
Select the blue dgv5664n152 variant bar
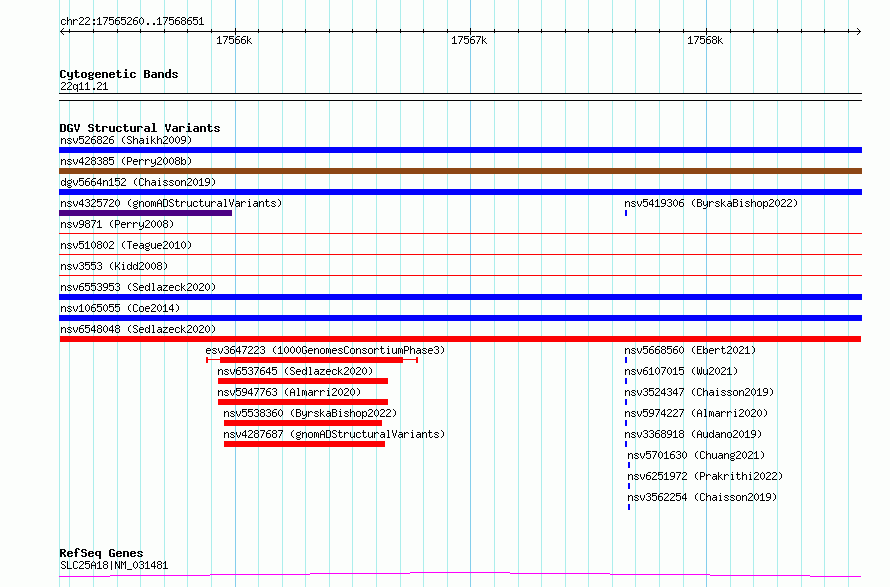(460, 192)
